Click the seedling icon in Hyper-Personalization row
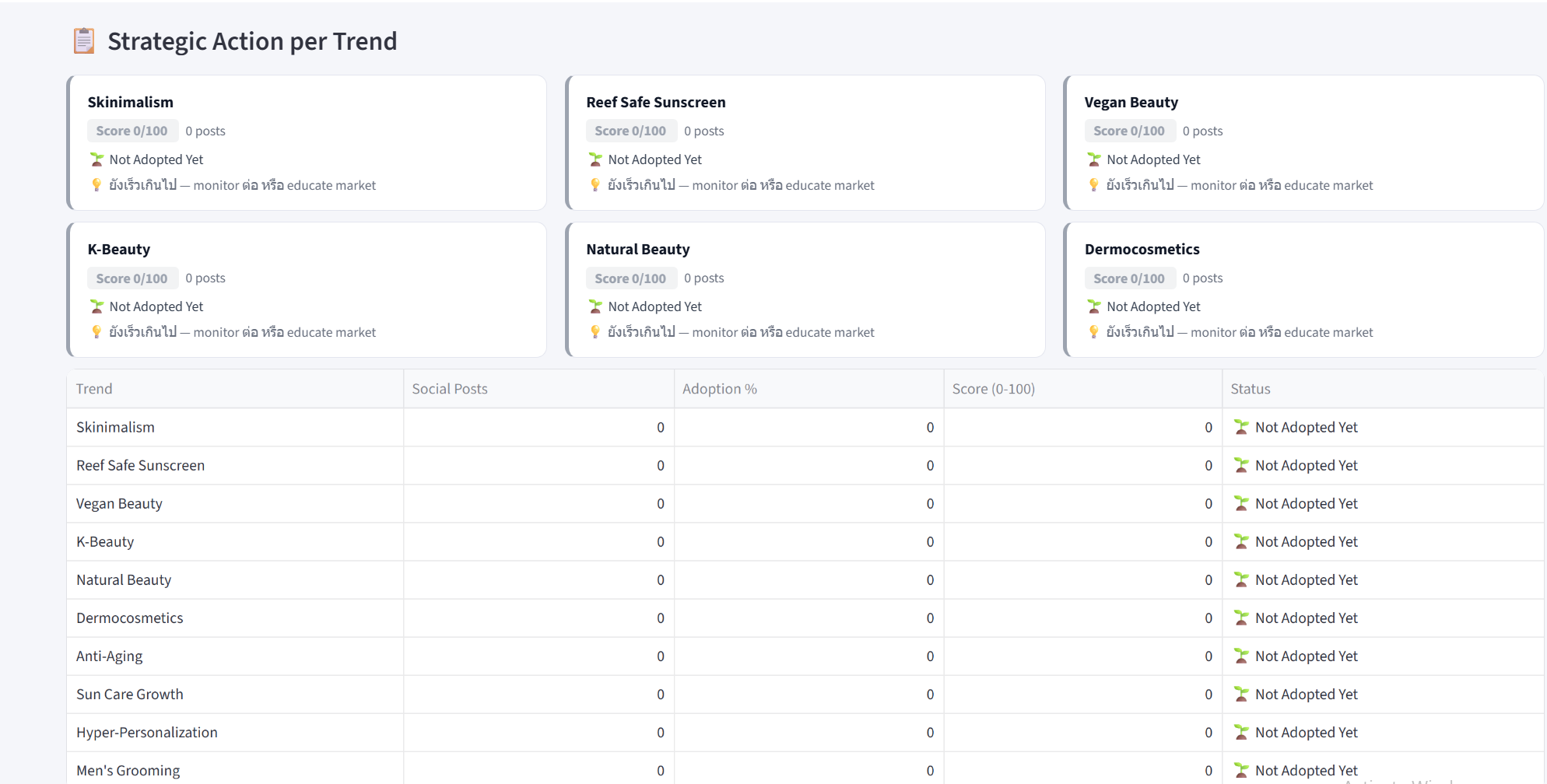This screenshot has height=784, width=1547. click(1241, 733)
